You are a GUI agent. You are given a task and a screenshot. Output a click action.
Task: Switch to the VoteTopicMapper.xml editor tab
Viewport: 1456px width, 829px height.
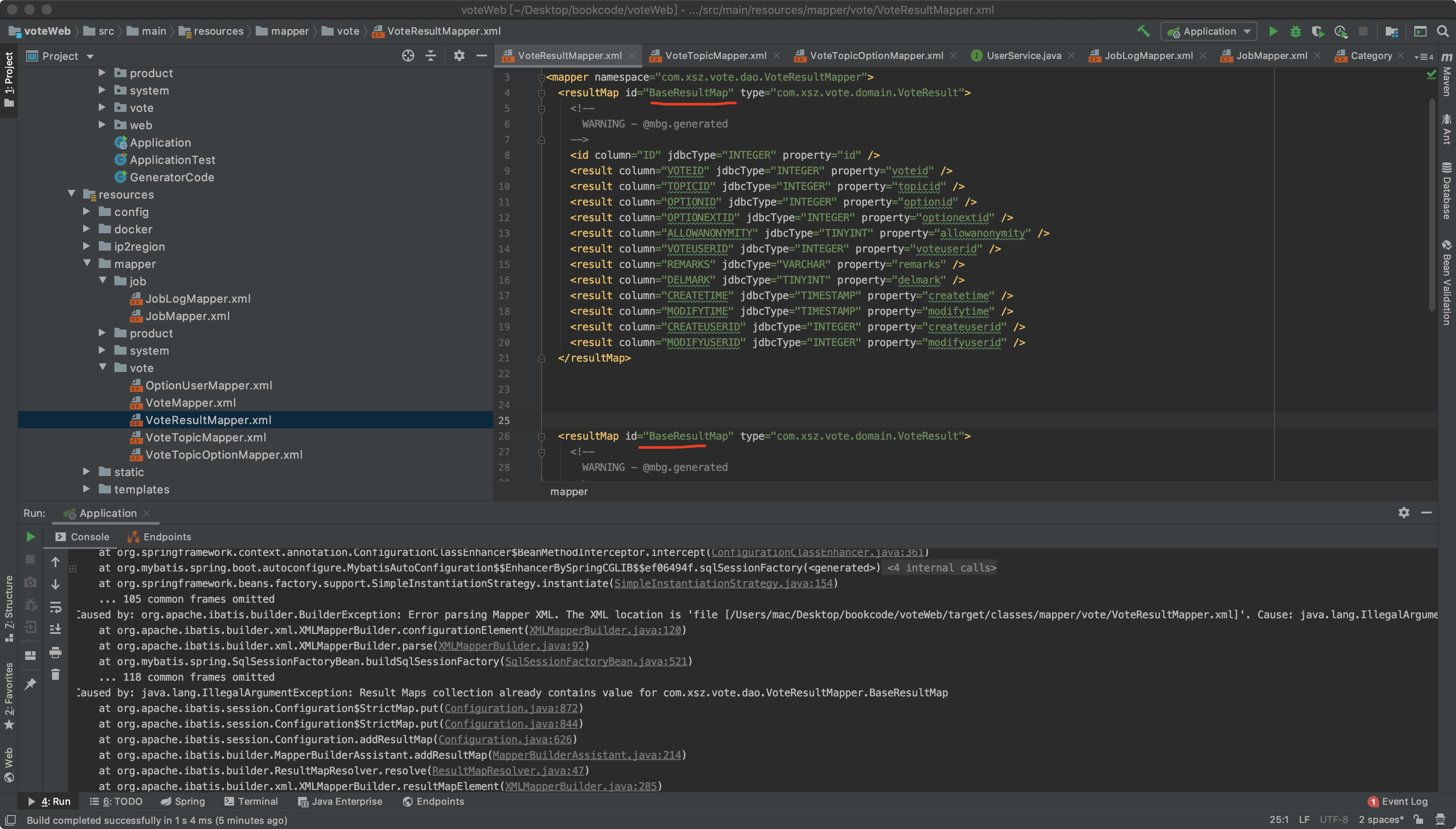coord(715,56)
